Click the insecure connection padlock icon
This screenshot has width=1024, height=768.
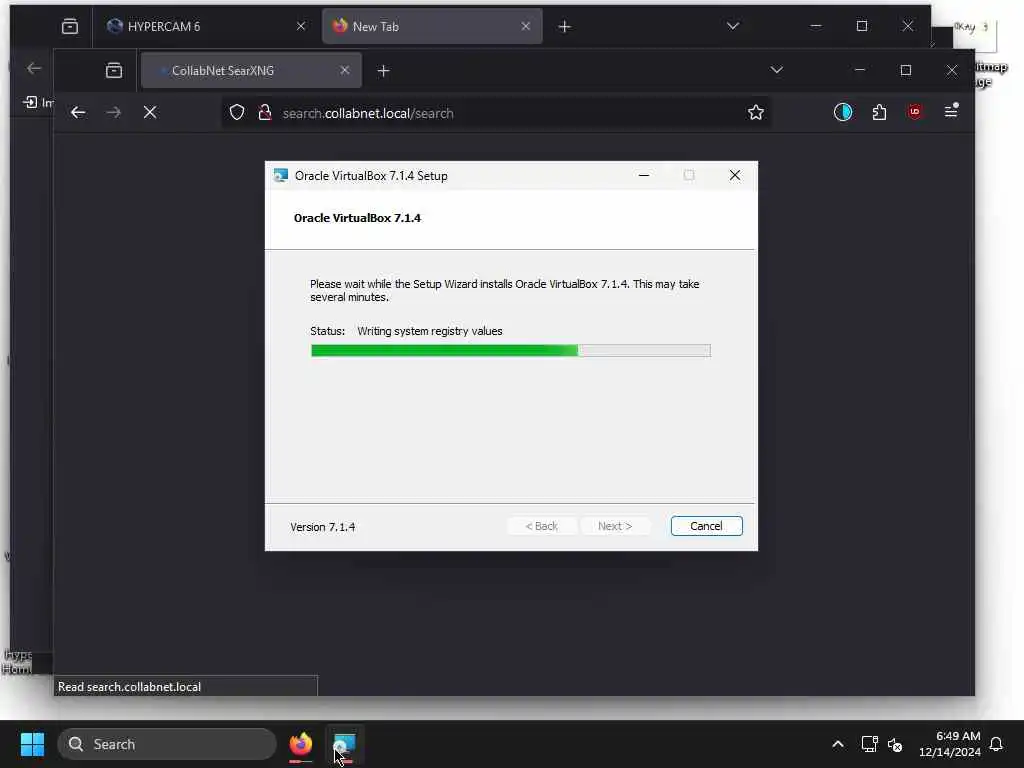coord(264,112)
